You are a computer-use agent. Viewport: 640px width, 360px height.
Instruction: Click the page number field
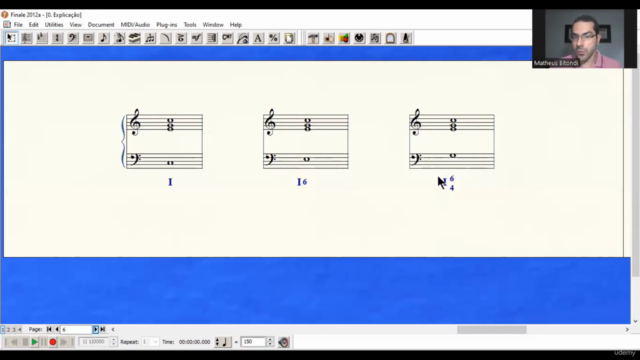pyautogui.click(x=76, y=329)
